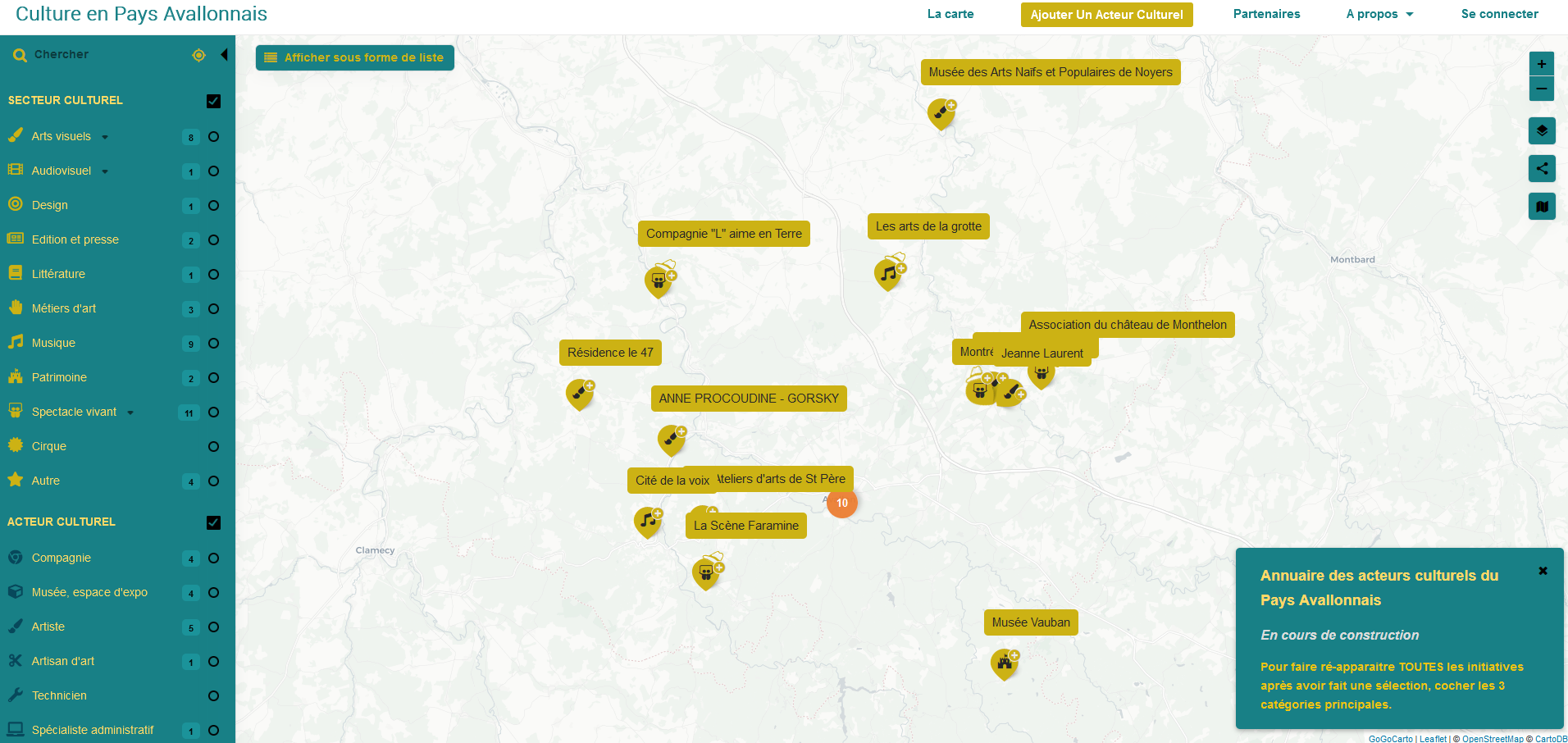This screenshot has width=1568, height=743.
Task: Select the Technicien category label
Action: click(59, 695)
